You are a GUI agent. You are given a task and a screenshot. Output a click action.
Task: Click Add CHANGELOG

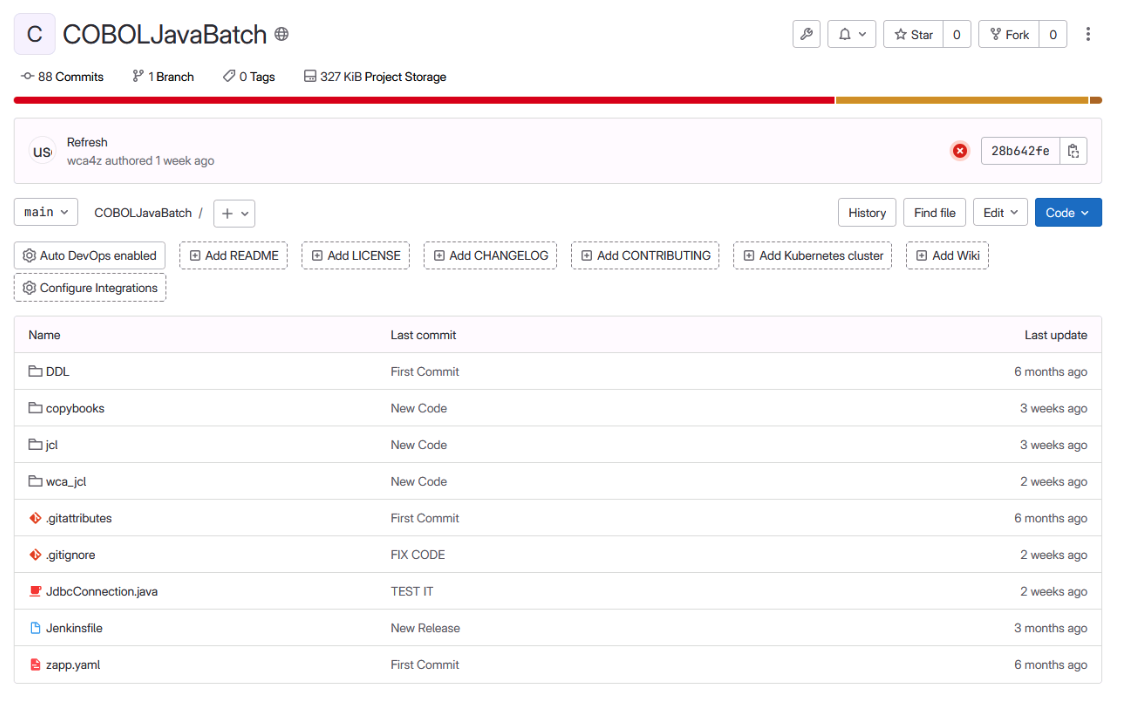point(490,255)
